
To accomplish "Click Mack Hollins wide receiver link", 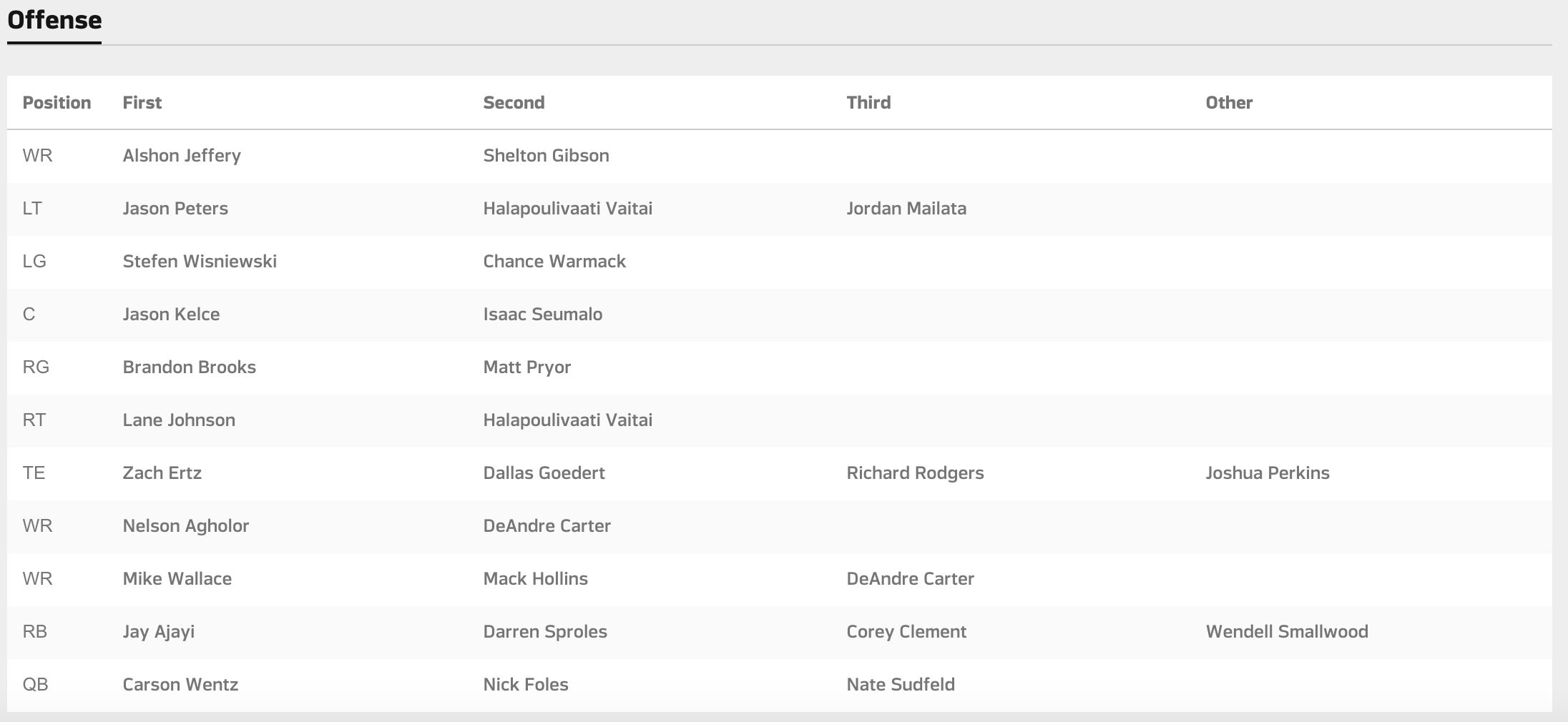I will 535,579.
